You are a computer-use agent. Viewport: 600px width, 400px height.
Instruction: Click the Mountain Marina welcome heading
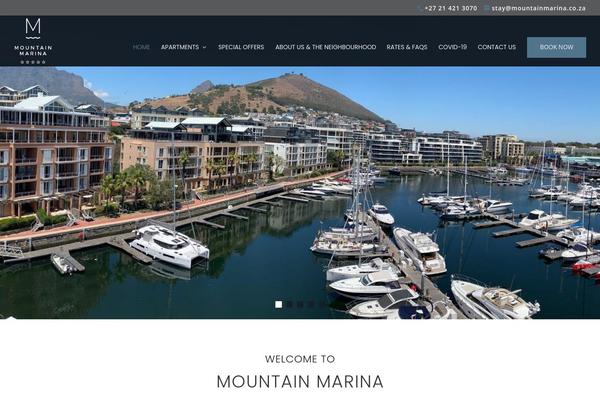[300, 382]
